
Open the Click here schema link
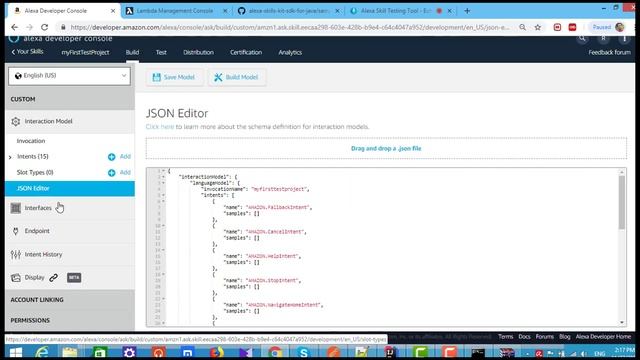coord(160,127)
